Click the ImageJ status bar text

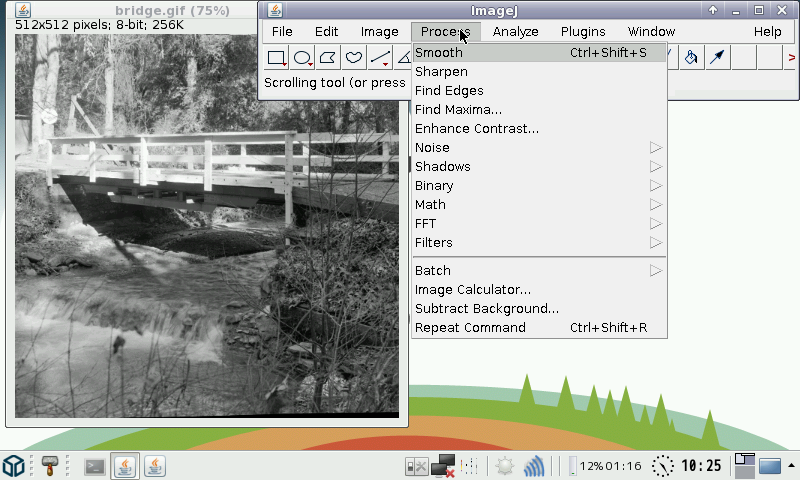[x=335, y=83]
